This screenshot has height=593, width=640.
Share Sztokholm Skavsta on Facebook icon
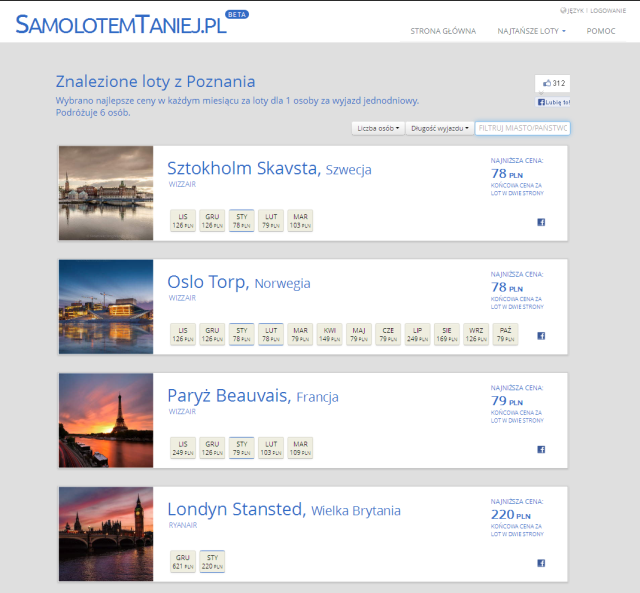click(541, 222)
